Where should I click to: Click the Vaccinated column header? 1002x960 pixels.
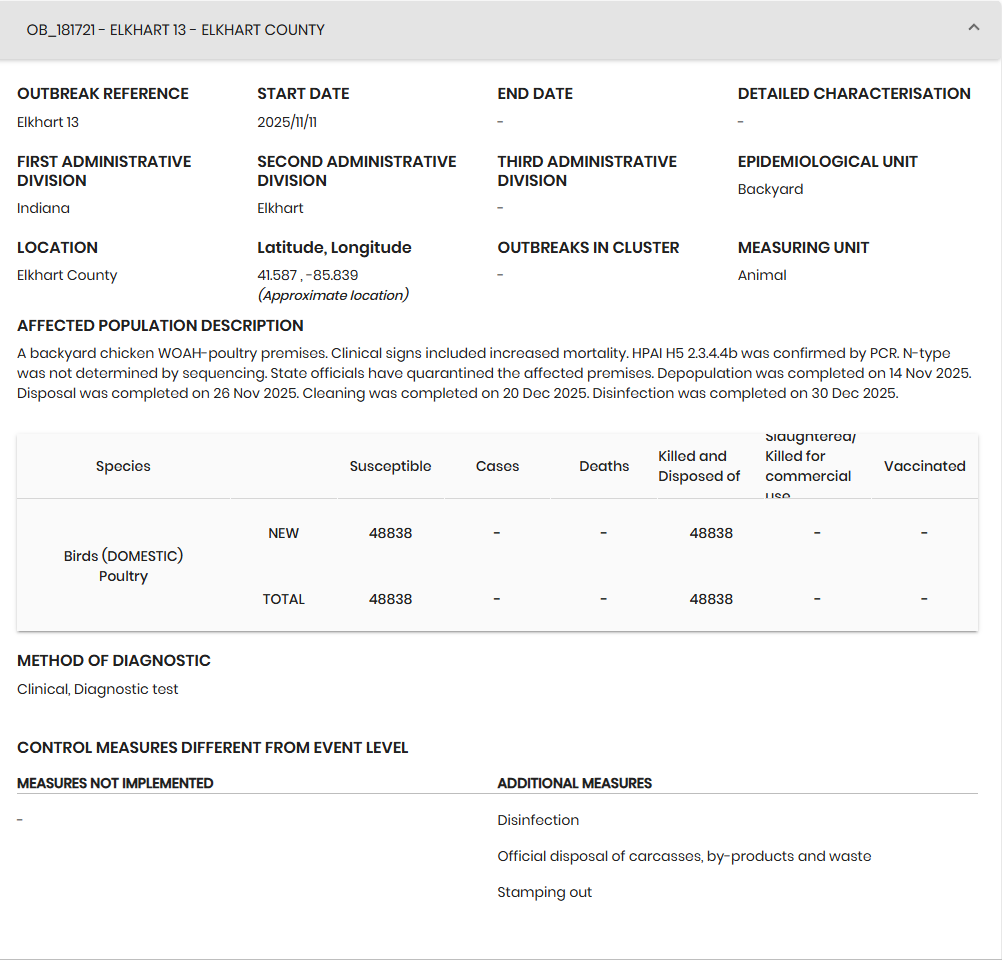click(924, 466)
